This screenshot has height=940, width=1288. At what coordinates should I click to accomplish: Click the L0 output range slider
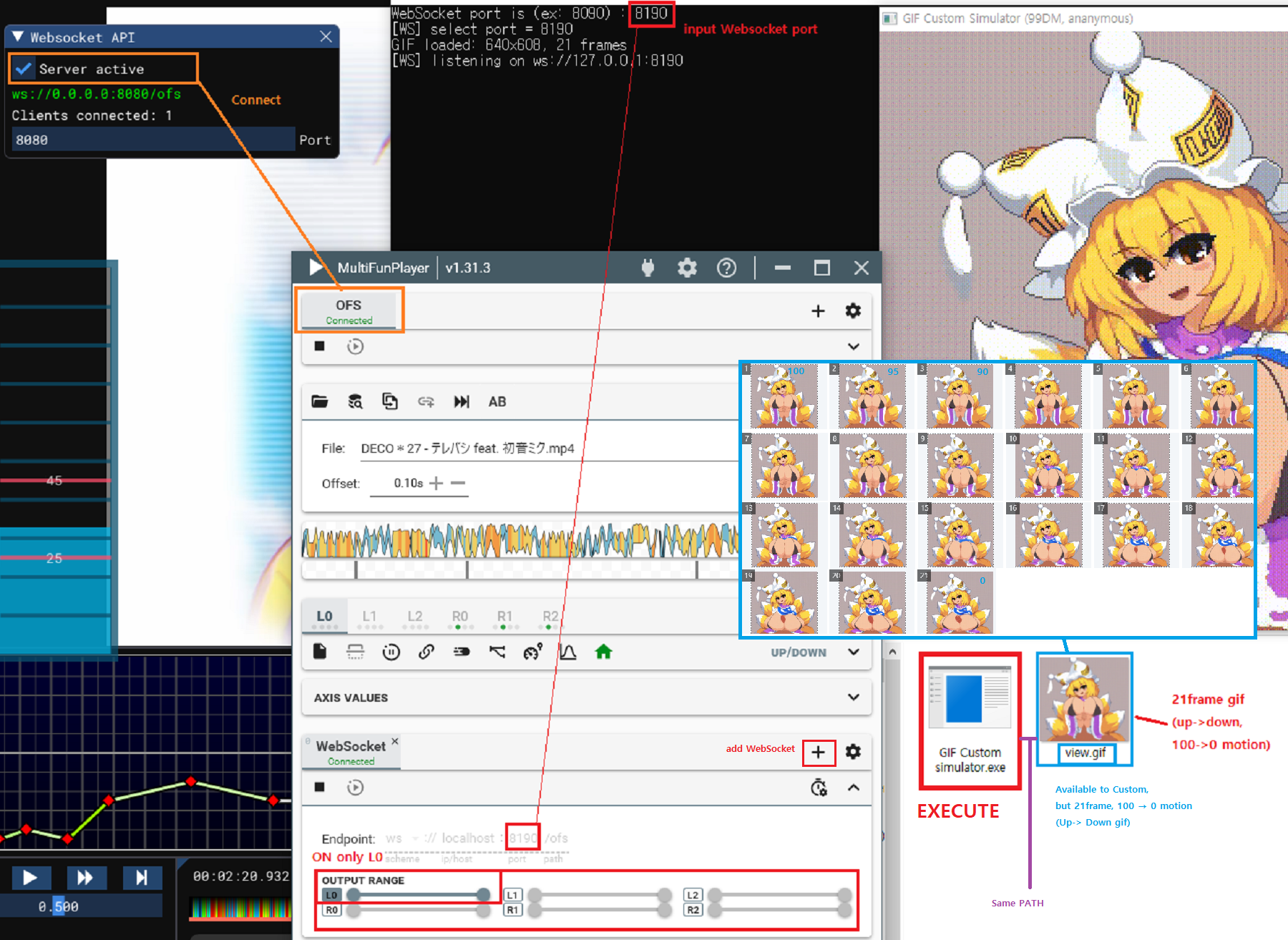coord(419,895)
